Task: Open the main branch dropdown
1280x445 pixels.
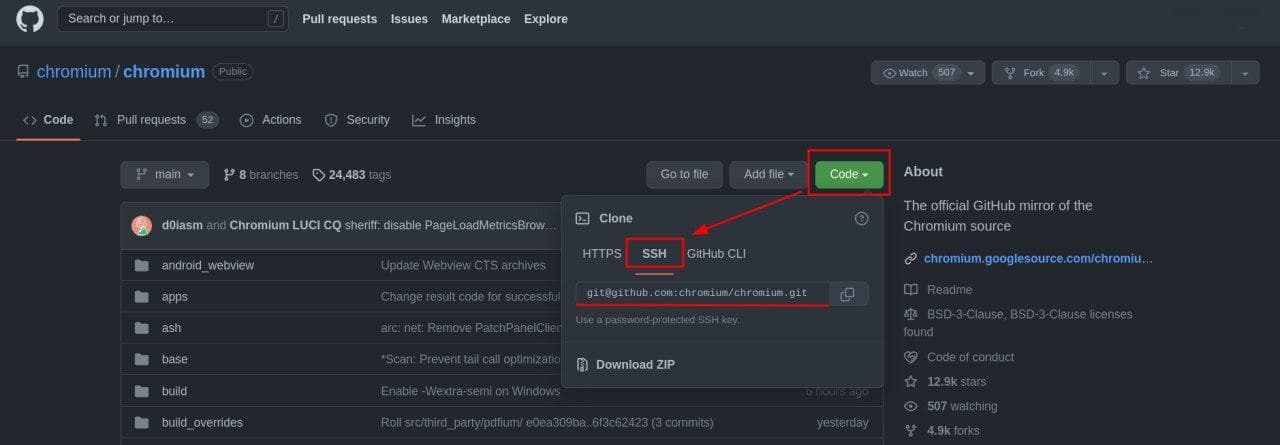Action: pyautogui.click(x=165, y=174)
